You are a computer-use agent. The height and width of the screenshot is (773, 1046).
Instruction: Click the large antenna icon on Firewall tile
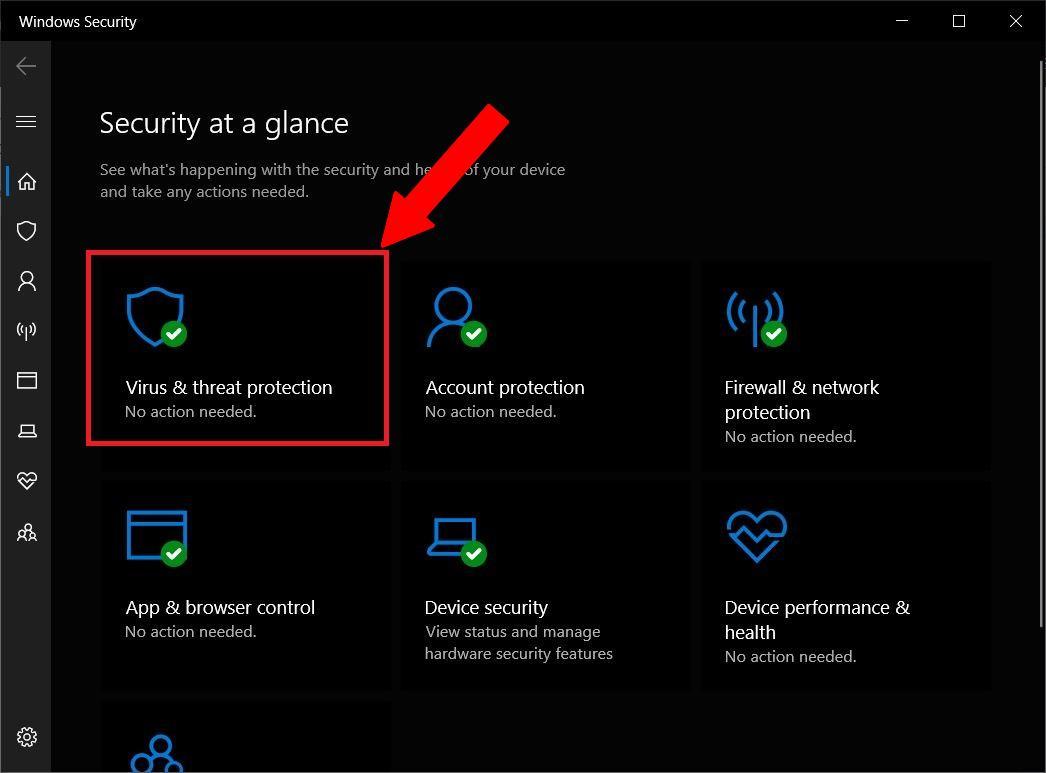pyautogui.click(x=756, y=318)
